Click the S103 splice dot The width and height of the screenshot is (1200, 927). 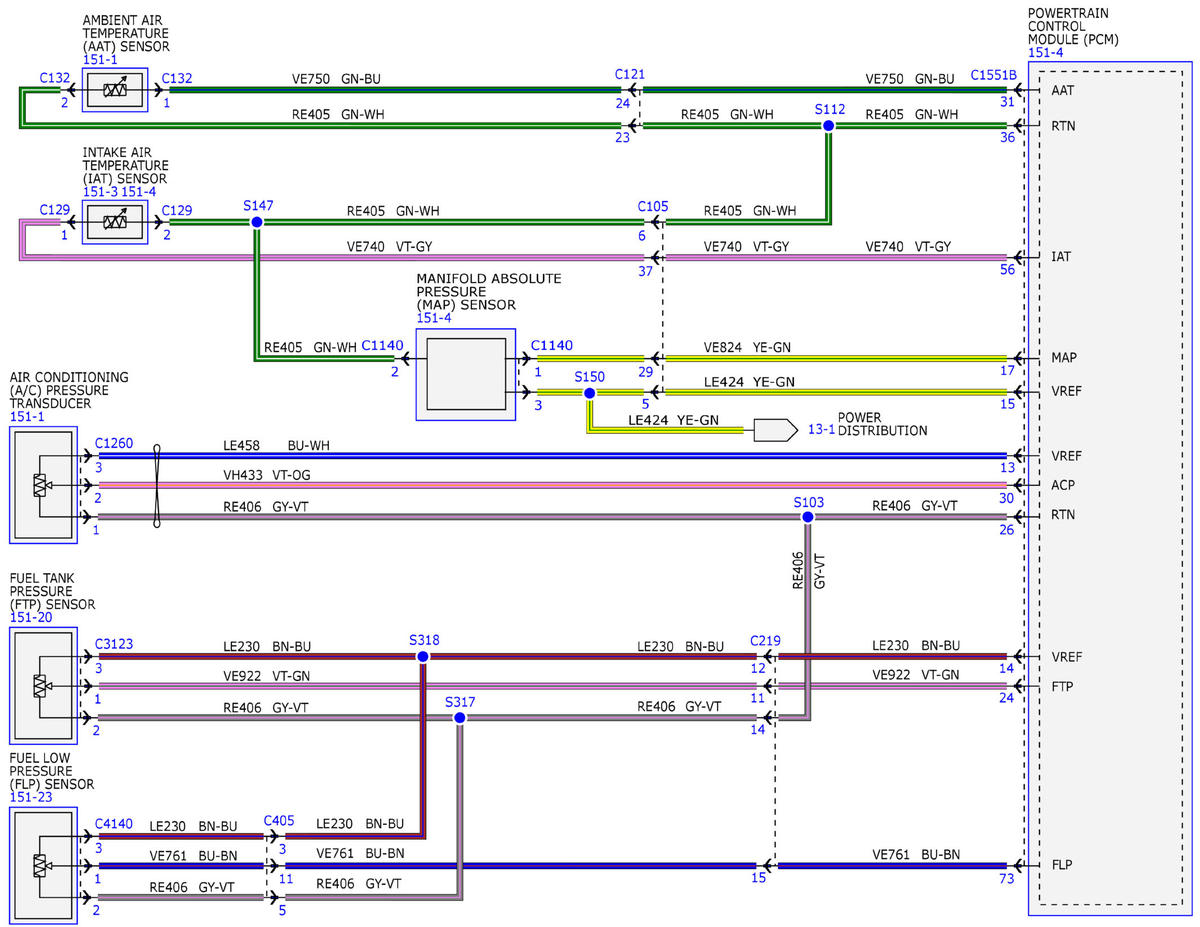(x=807, y=517)
